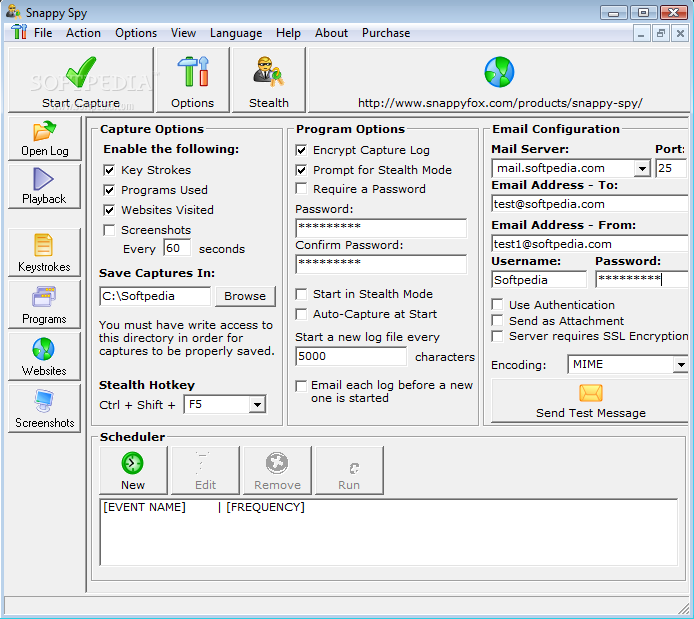694x619 pixels.
Task: Open the Help menu
Action: pos(288,33)
